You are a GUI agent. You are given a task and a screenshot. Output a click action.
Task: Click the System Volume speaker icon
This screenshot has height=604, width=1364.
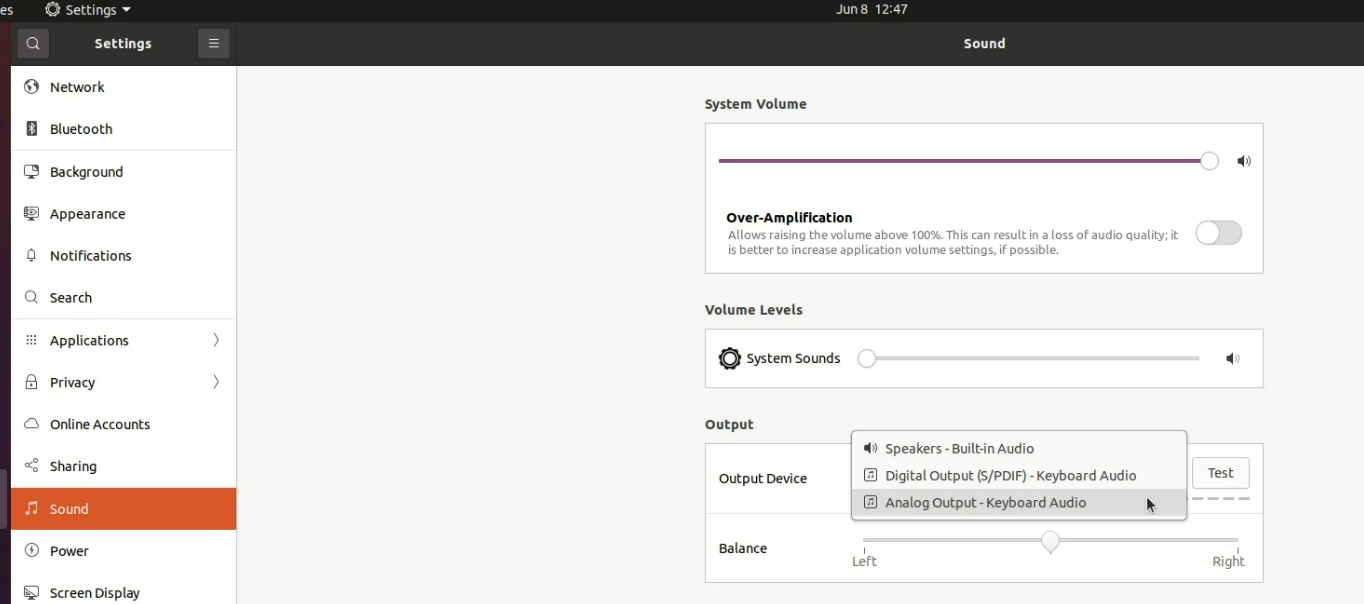coord(1244,161)
